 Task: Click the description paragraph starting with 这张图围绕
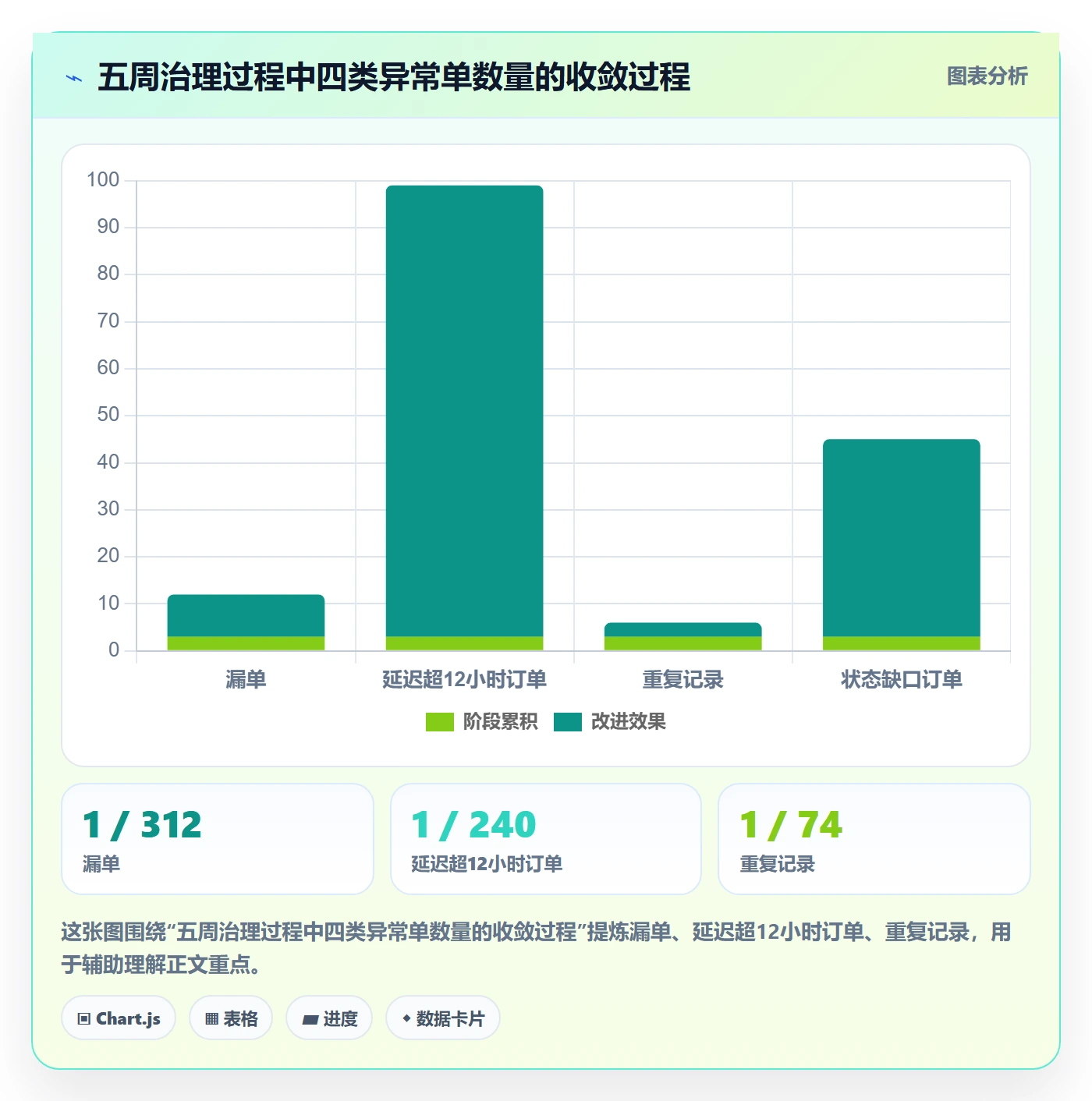(x=537, y=948)
